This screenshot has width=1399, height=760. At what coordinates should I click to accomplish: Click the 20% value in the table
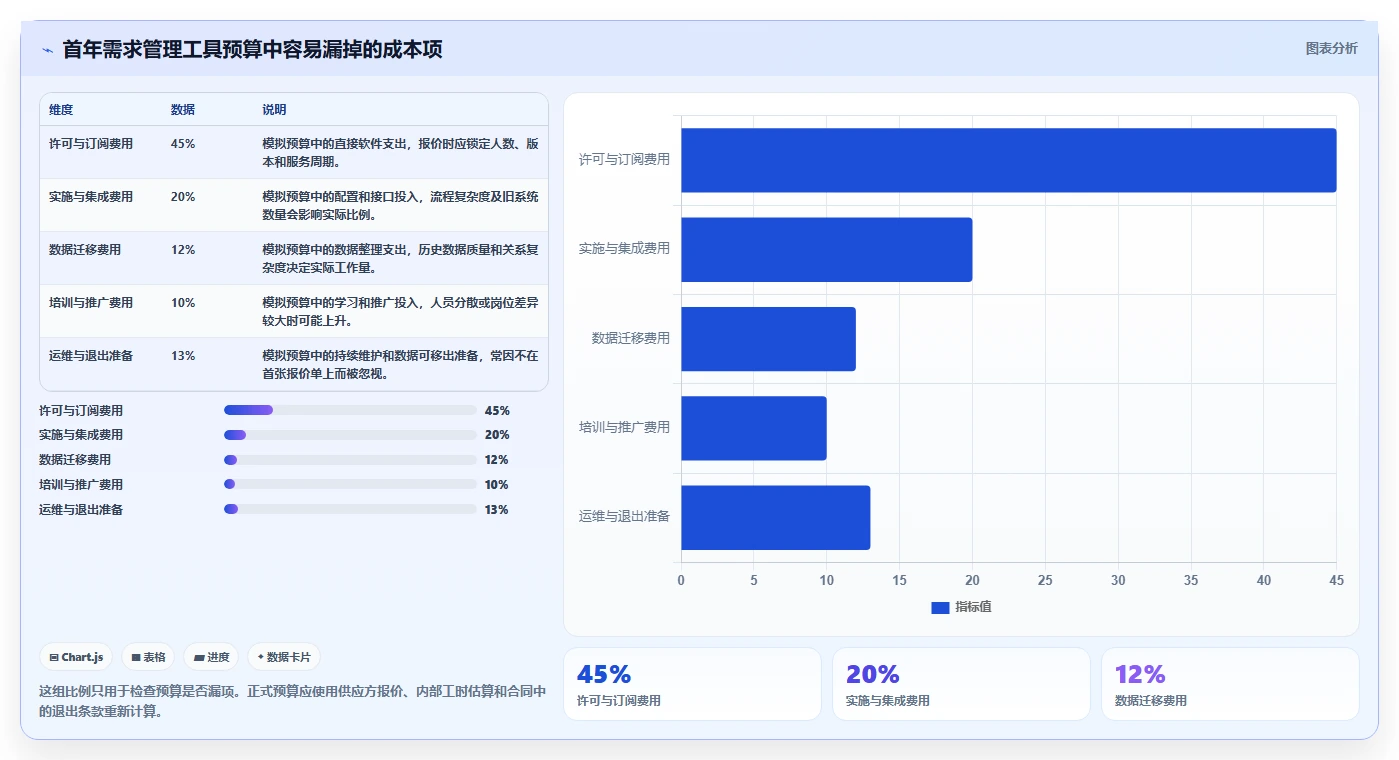coord(183,196)
